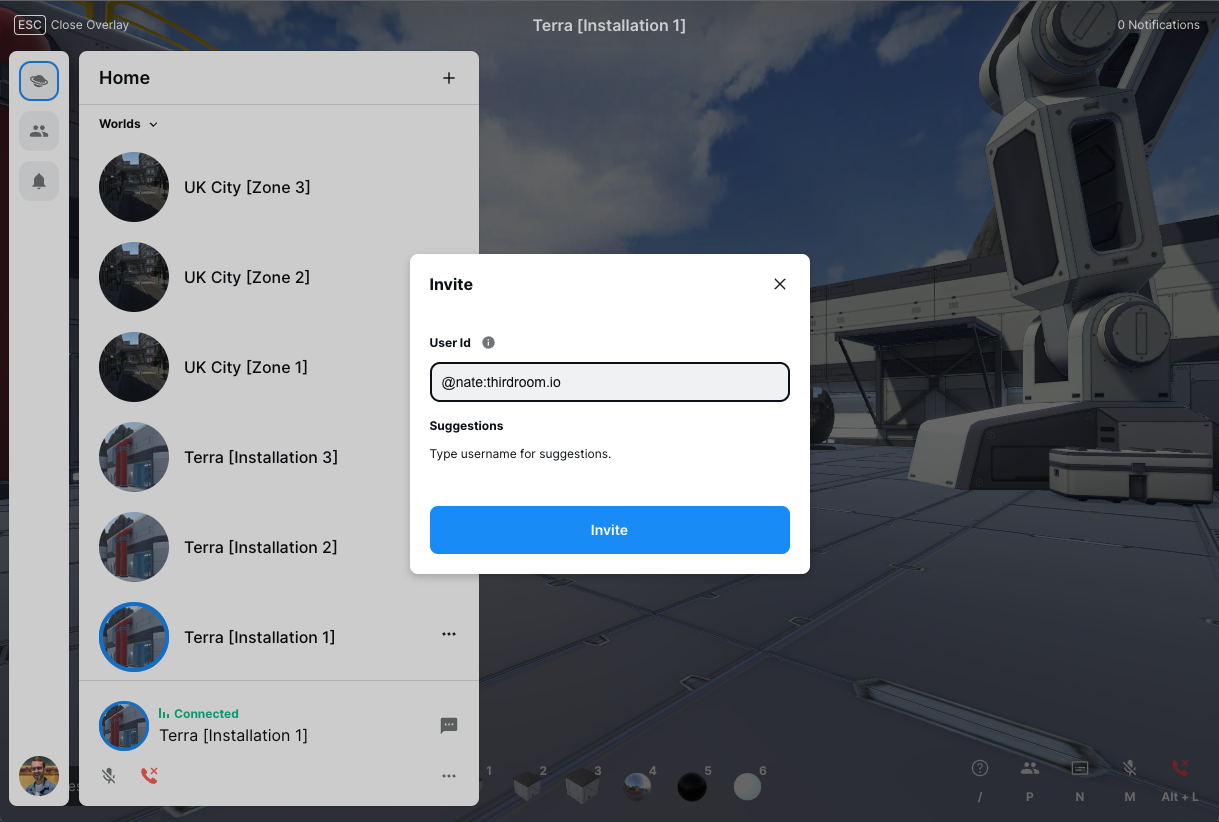Screen dimensions: 1219x822
Task: Open chat for connected Terra world
Action: pos(449,725)
